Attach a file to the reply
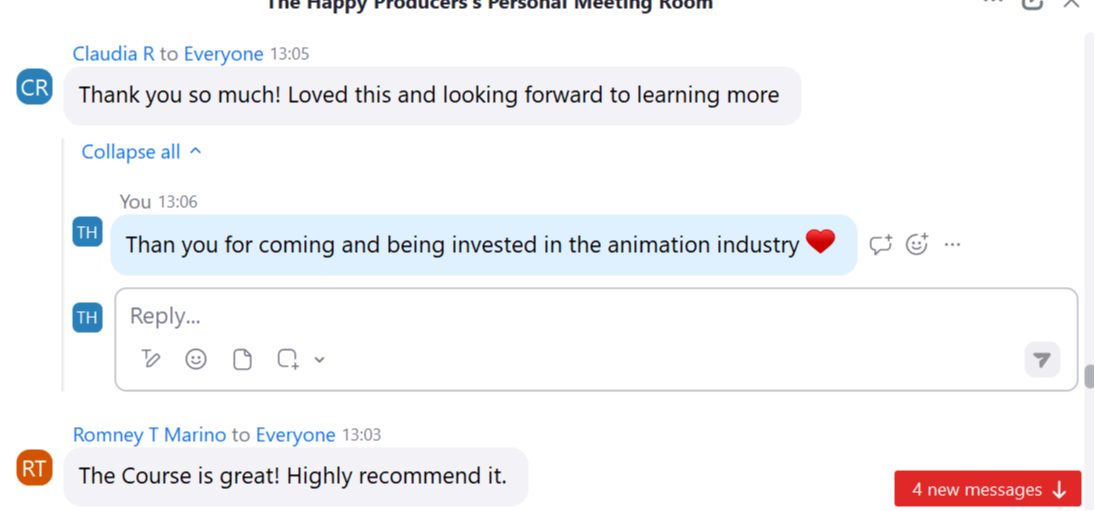Screen dimensions: 1095x511 242,359
